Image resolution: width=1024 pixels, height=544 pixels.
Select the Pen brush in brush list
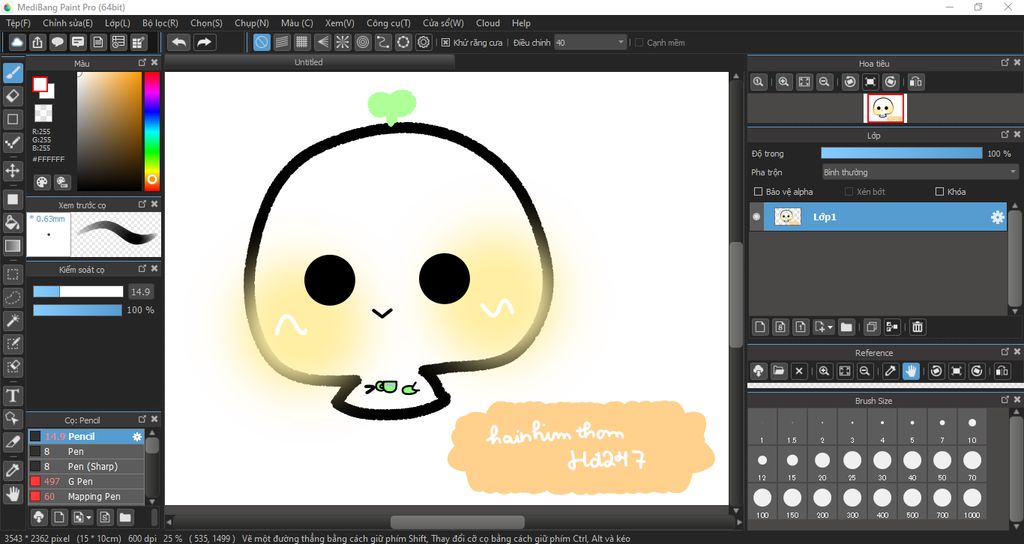click(86, 452)
